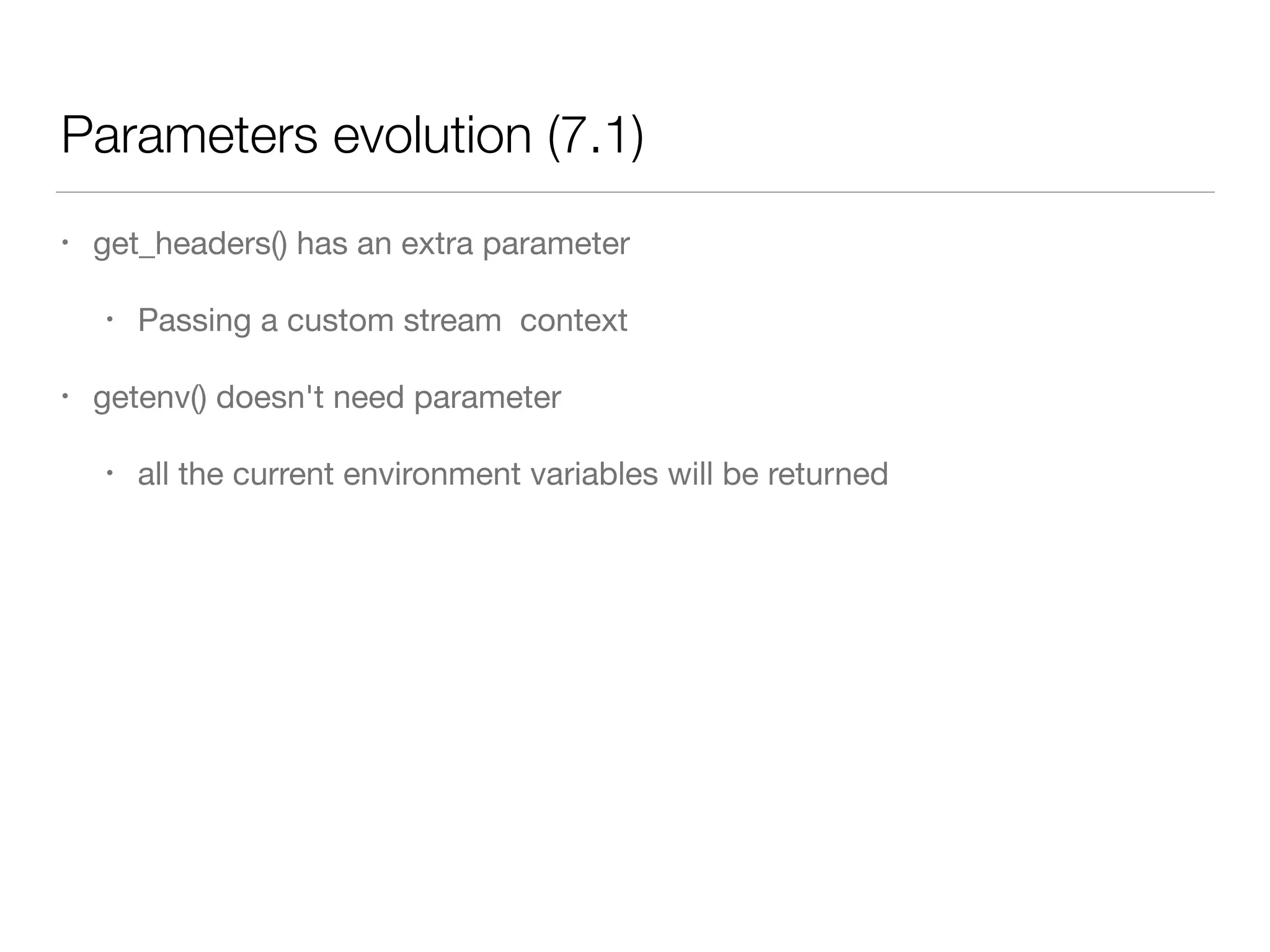Click the word "context" in the sub-bullet
The height and width of the screenshot is (952, 1270).
[574, 321]
